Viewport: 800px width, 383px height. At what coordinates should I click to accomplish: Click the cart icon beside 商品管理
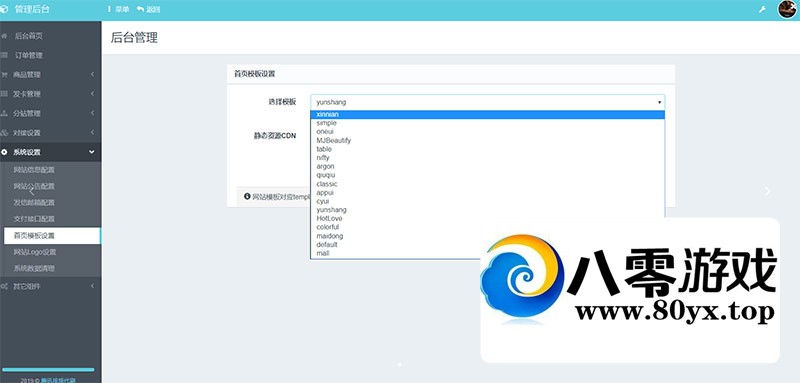coord(5,74)
